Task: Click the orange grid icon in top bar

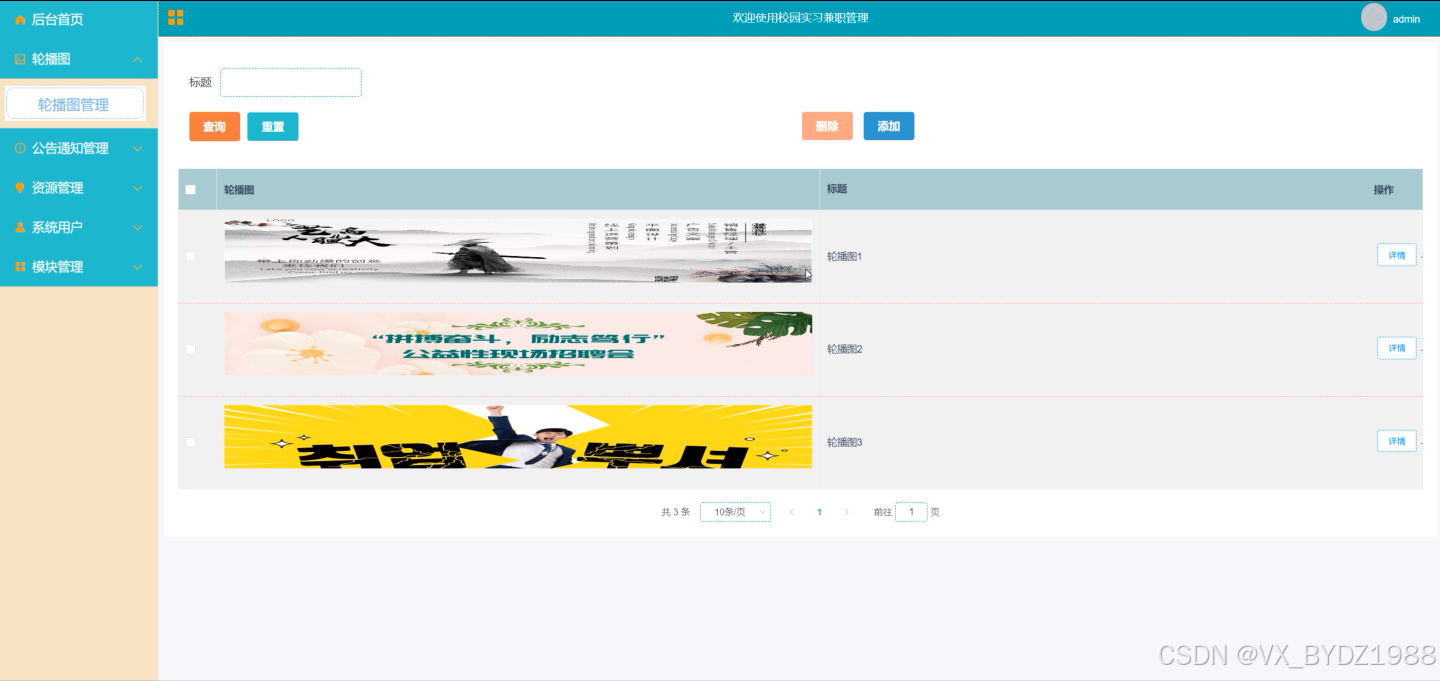Action: click(175, 17)
